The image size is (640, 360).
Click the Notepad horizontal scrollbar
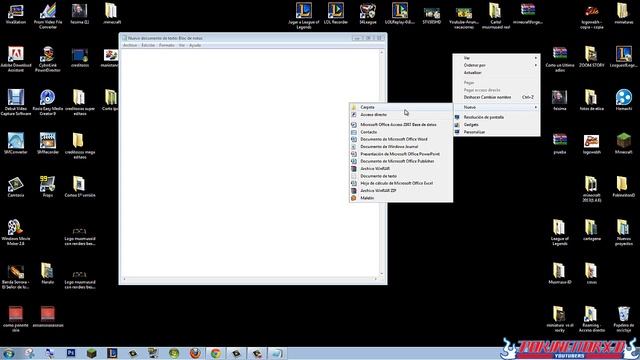(x=250, y=279)
